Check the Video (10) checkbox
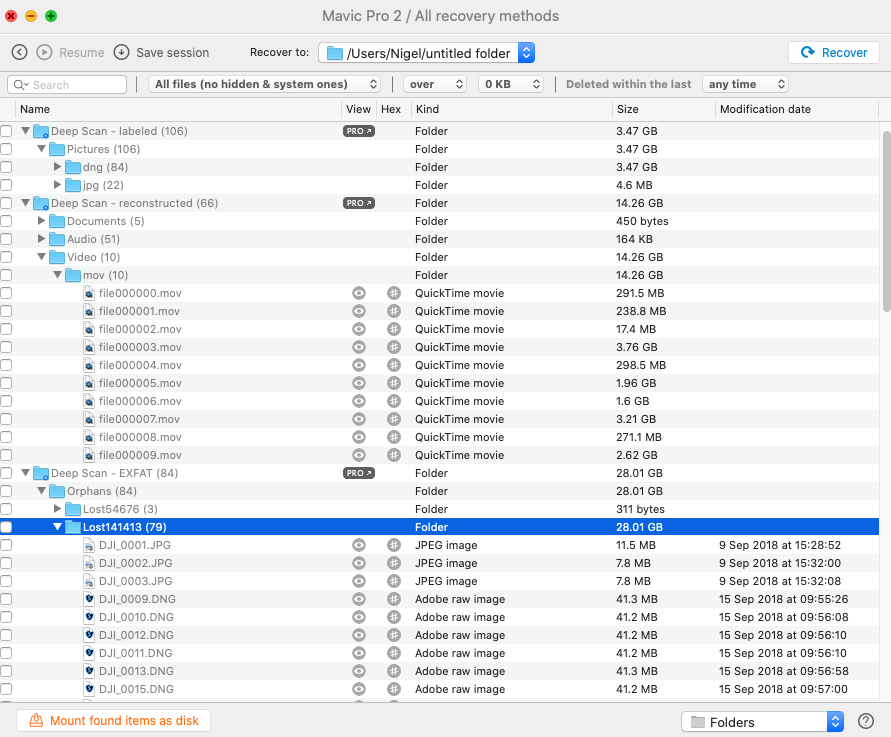Screen dimensions: 891x737 click(6, 257)
